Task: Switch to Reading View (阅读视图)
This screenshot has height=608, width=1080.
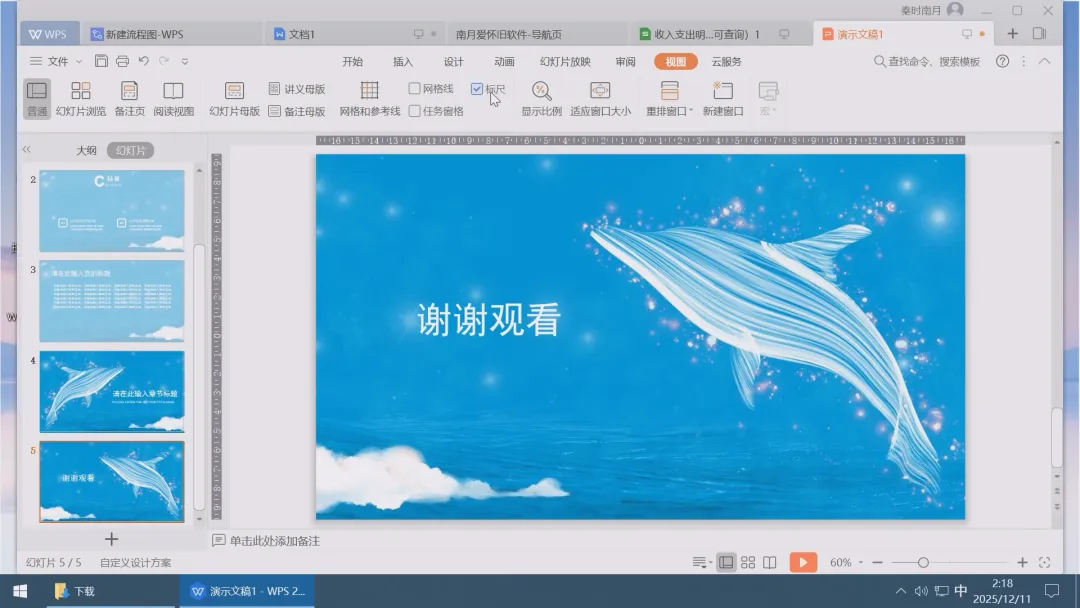Action: (x=173, y=98)
